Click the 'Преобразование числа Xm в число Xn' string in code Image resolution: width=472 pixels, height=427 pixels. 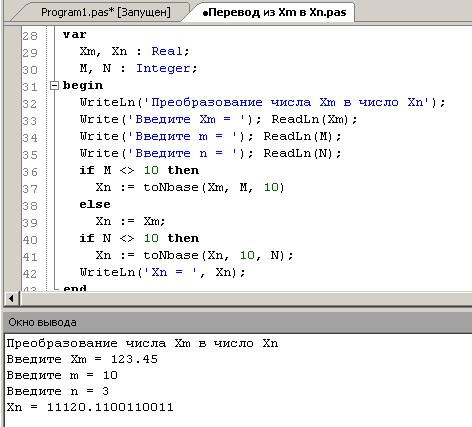point(287,102)
